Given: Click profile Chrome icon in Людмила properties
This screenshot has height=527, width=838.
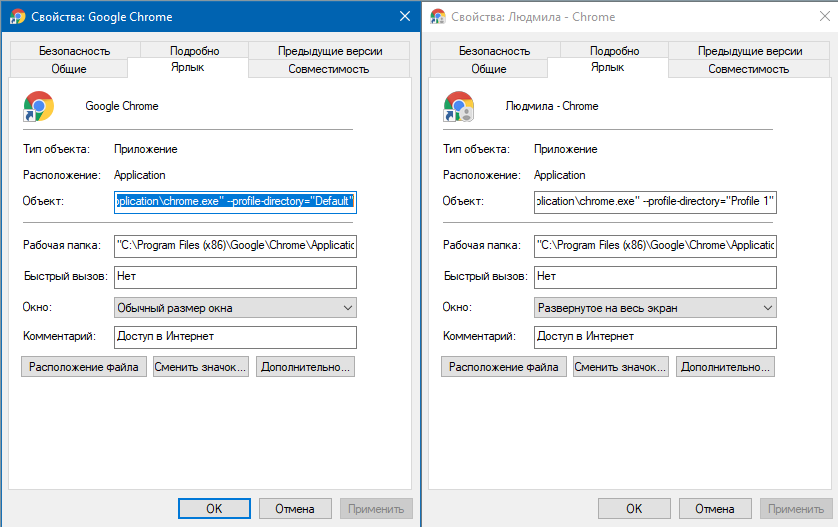Looking at the screenshot, I should (x=459, y=106).
